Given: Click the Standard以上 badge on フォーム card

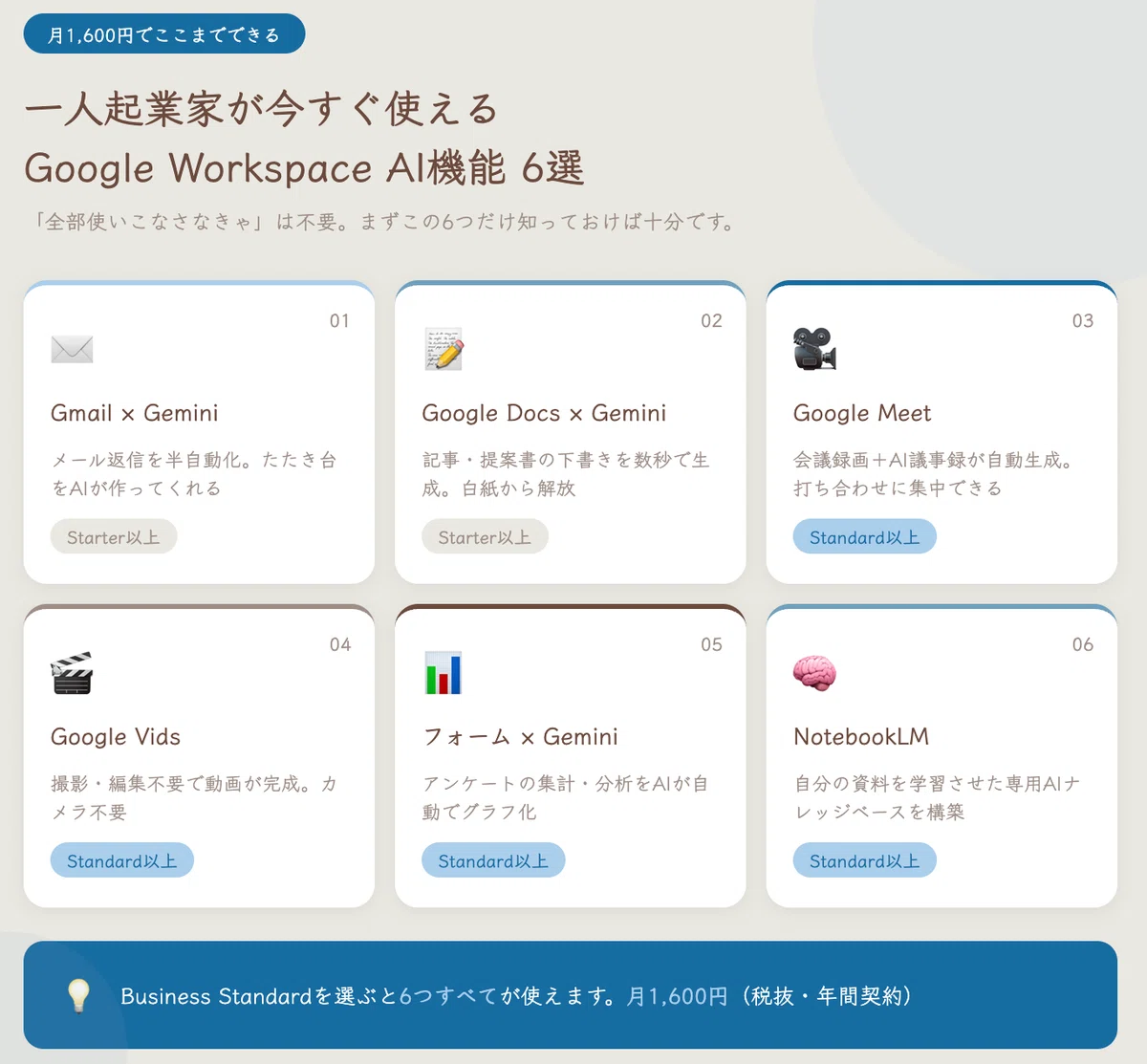Looking at the screenshot, I should point(493,860).
